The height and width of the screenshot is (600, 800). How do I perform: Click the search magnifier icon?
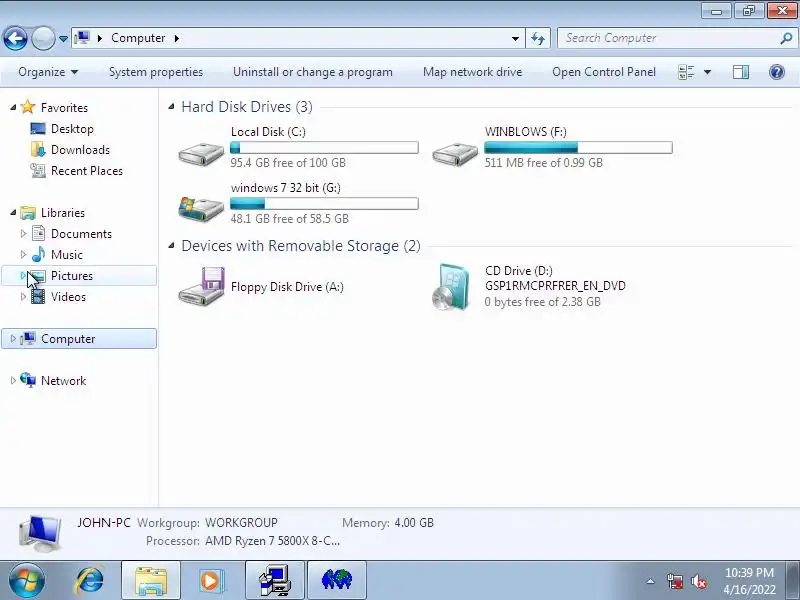pyautogui.click(x=786, y=38)
